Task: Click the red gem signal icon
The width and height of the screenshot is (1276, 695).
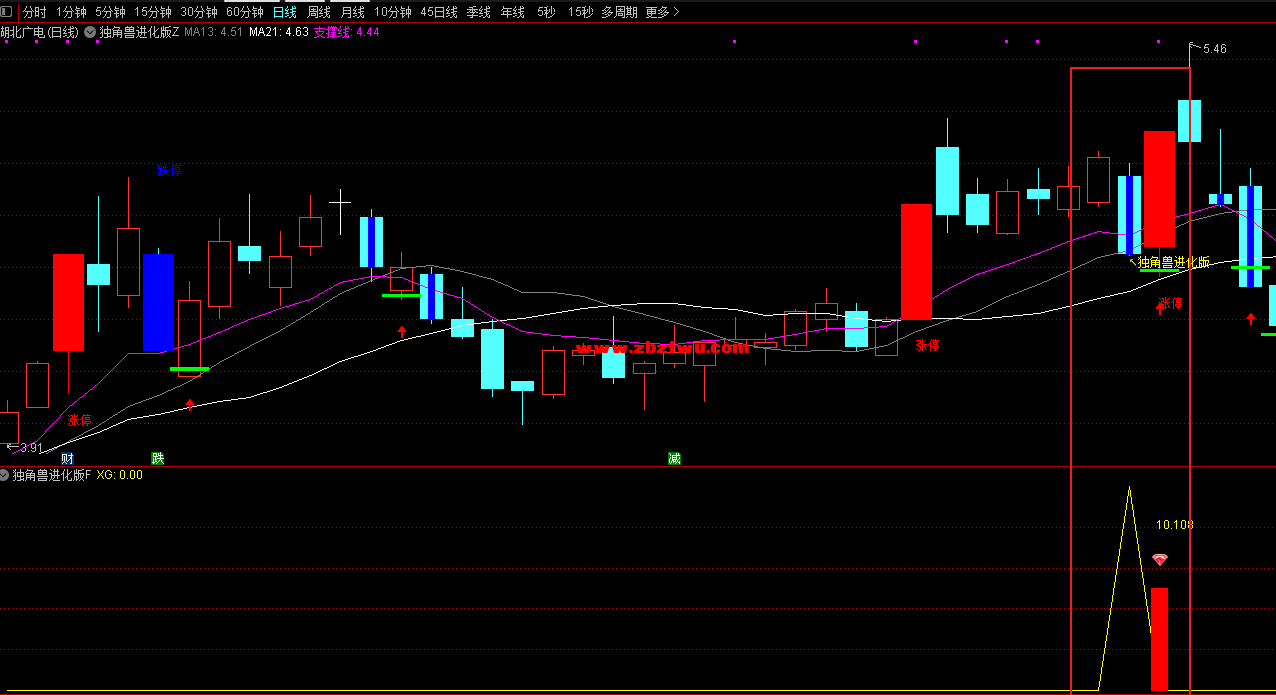Action: 1159,559
